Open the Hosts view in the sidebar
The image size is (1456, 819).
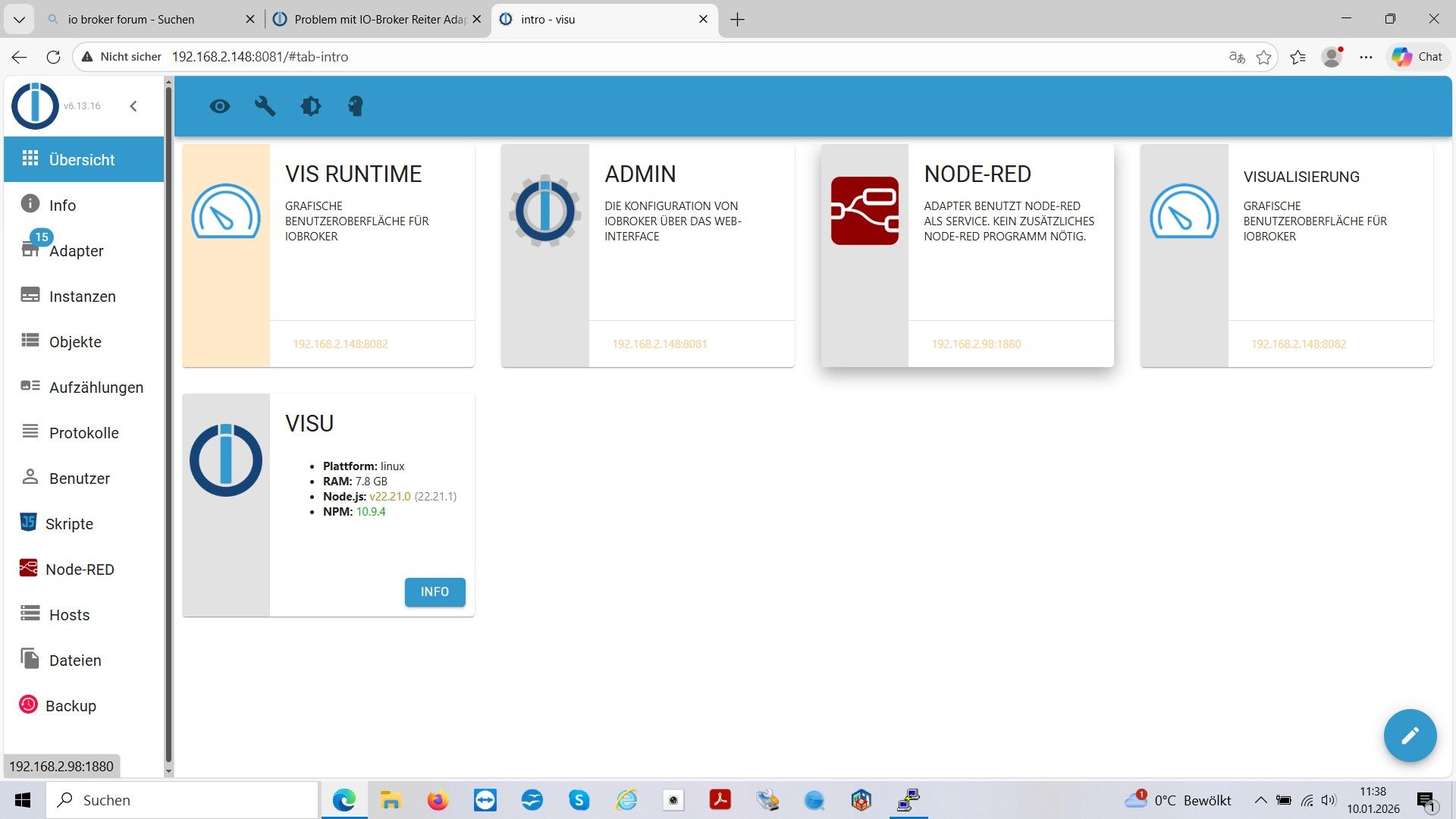[x=29, y=614]
